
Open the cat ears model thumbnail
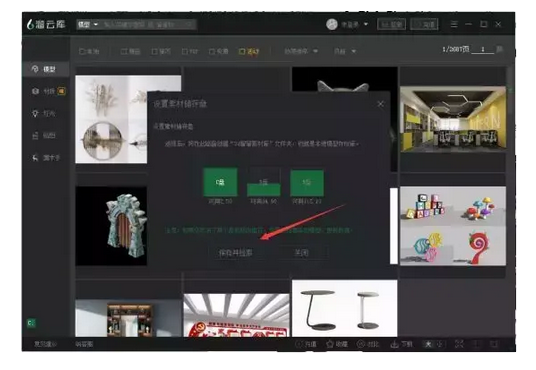345,79
